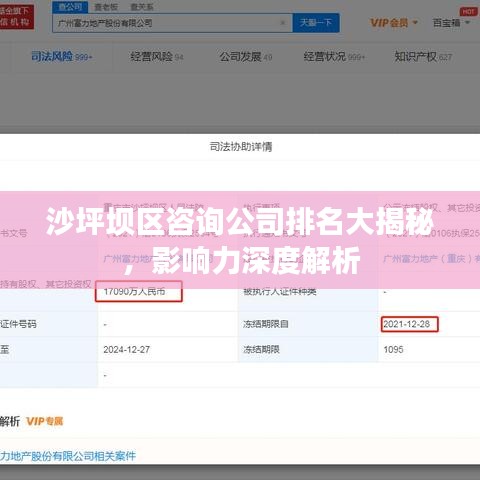The height and width of the screenshot is (480, 480).
Task: Click the highlighted 2021-12-28 date cell
Action: 409,324
